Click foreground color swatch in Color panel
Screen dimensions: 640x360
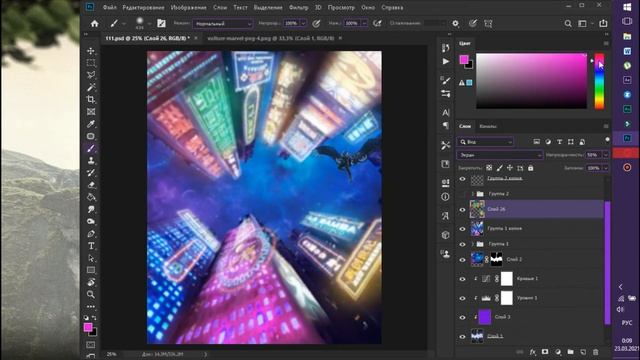[464, 60]
